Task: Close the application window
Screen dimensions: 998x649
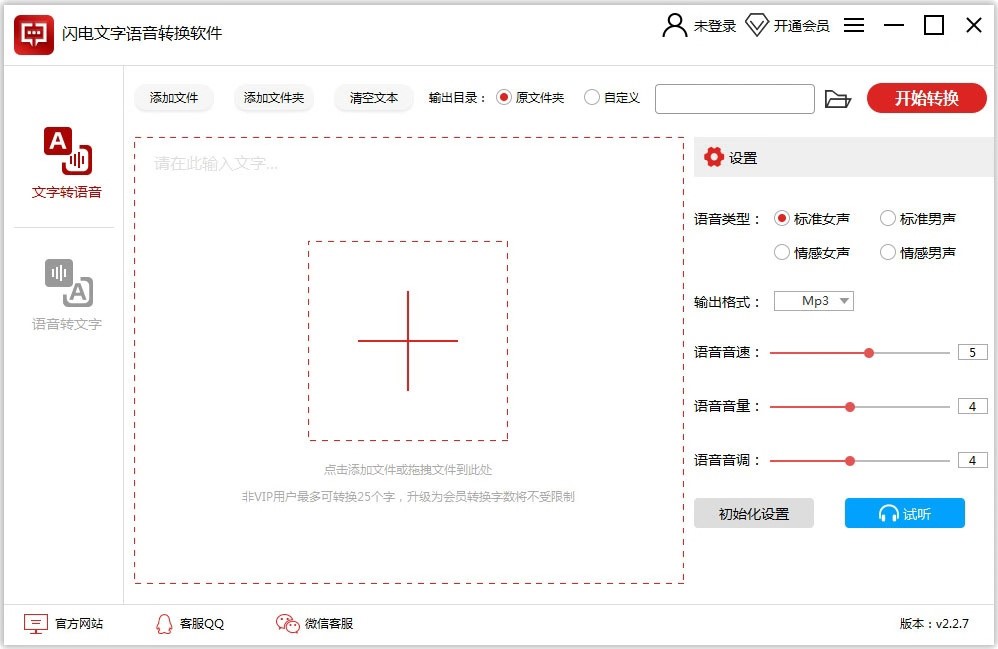Action: (974, 25)
